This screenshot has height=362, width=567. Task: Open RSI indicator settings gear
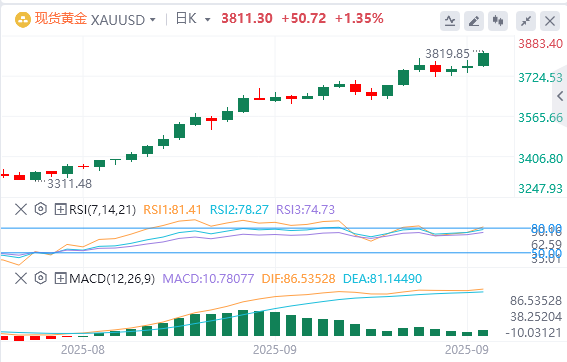[x=41, y=209]
